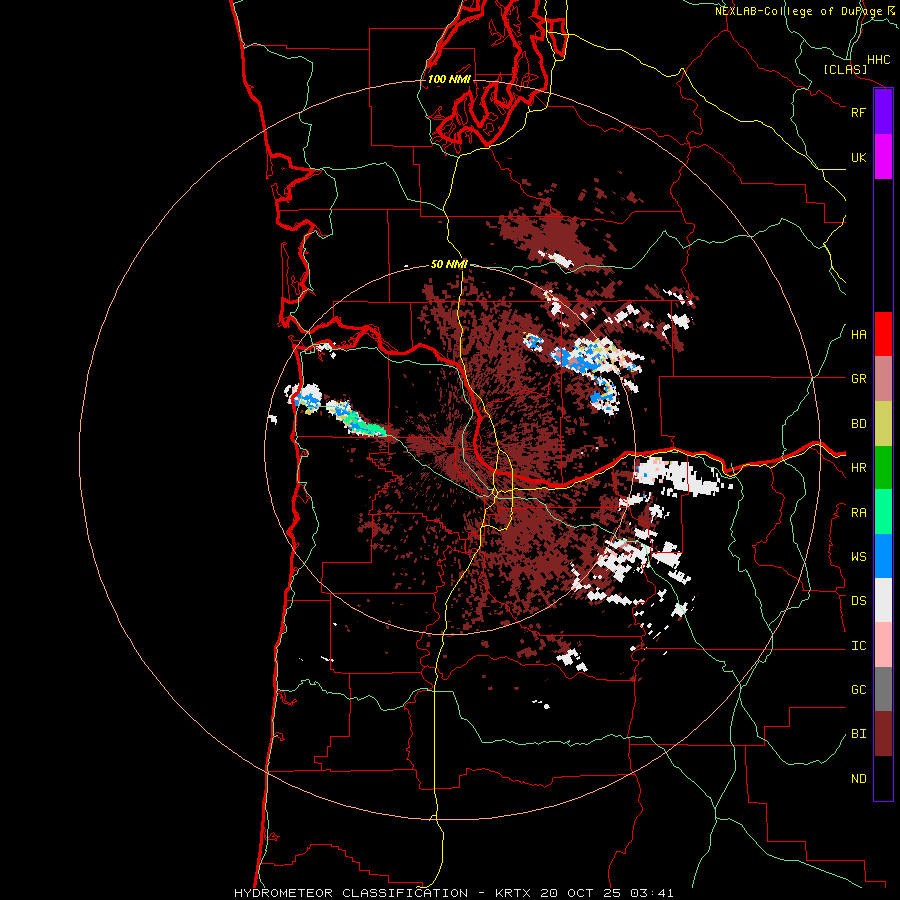
Task: Click the RA legend label
Action: click(858, 513)
